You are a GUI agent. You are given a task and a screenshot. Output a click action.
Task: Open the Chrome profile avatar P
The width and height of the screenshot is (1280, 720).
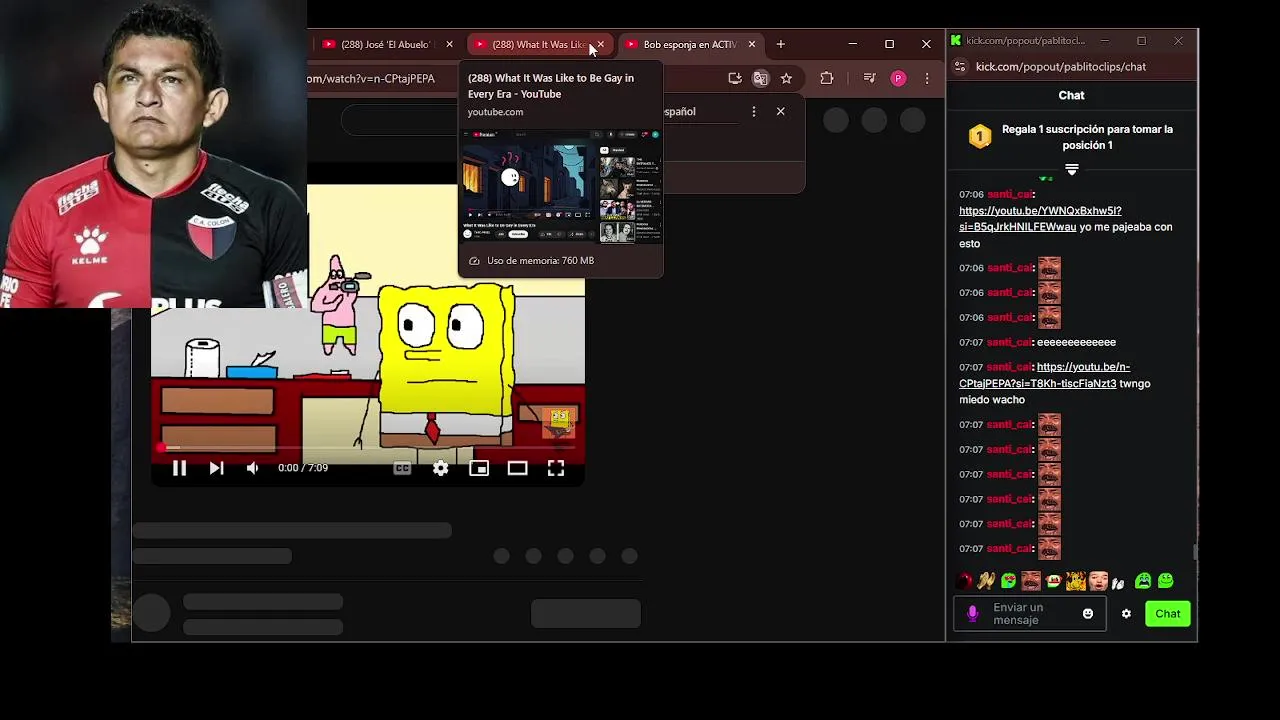point(898,78)
